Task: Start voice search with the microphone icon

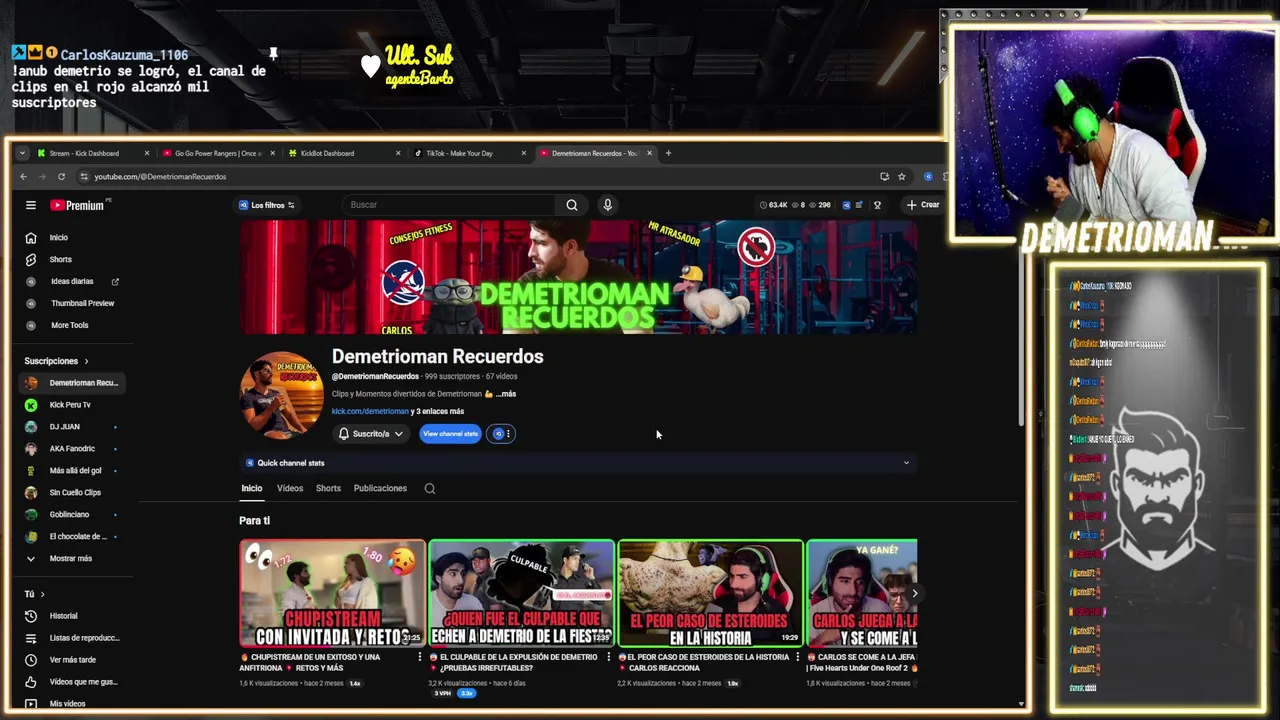Action: point(607,205)
